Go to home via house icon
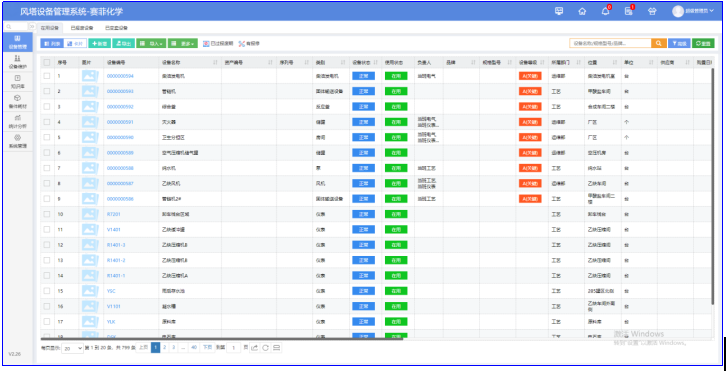The height and width of the screenshot is (371, 726). coord(582,12)
